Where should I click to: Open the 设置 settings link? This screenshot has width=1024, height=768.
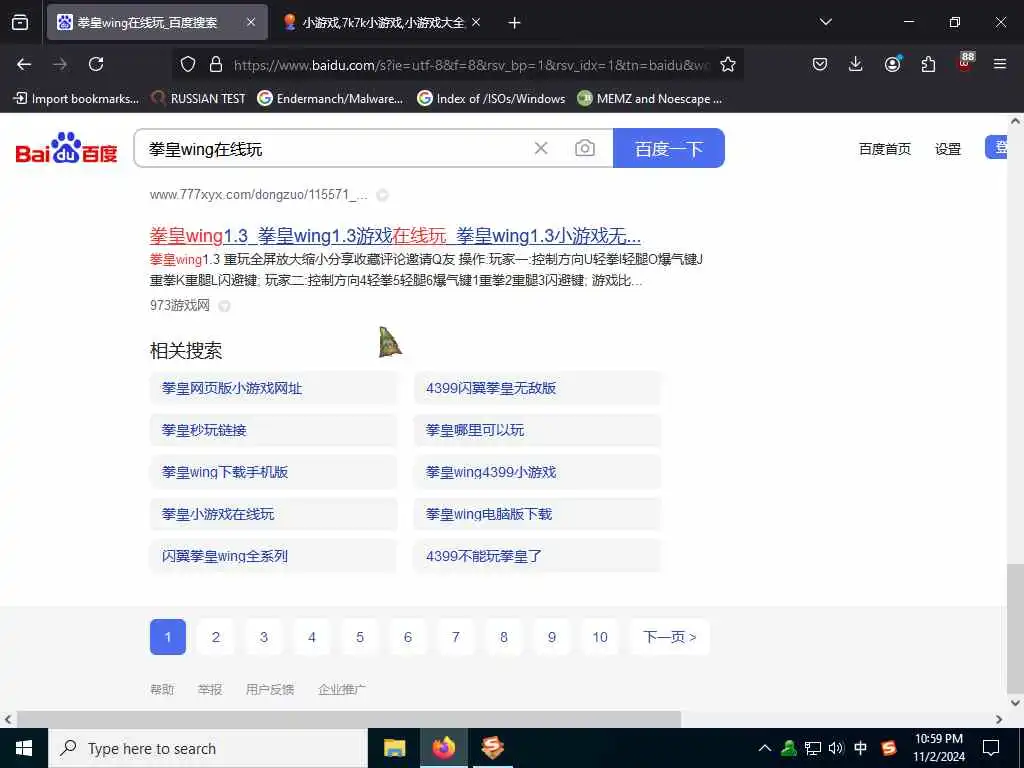(948, 149)
